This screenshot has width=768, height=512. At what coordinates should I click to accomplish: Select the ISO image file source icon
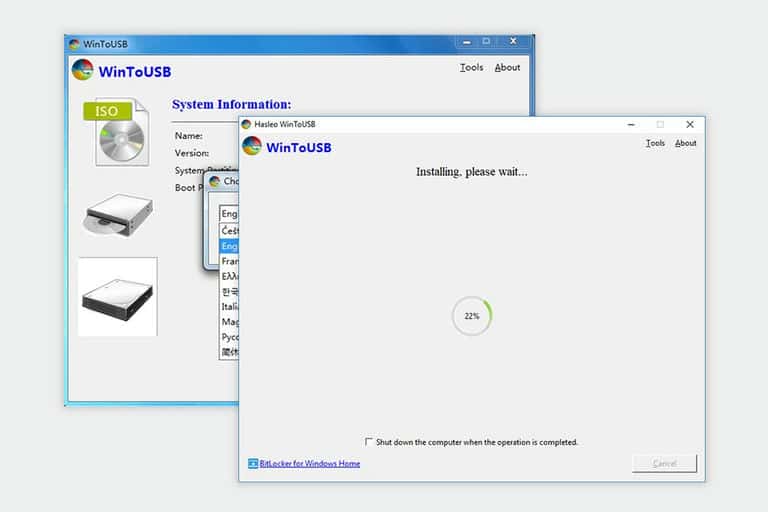tap(118, 132)
